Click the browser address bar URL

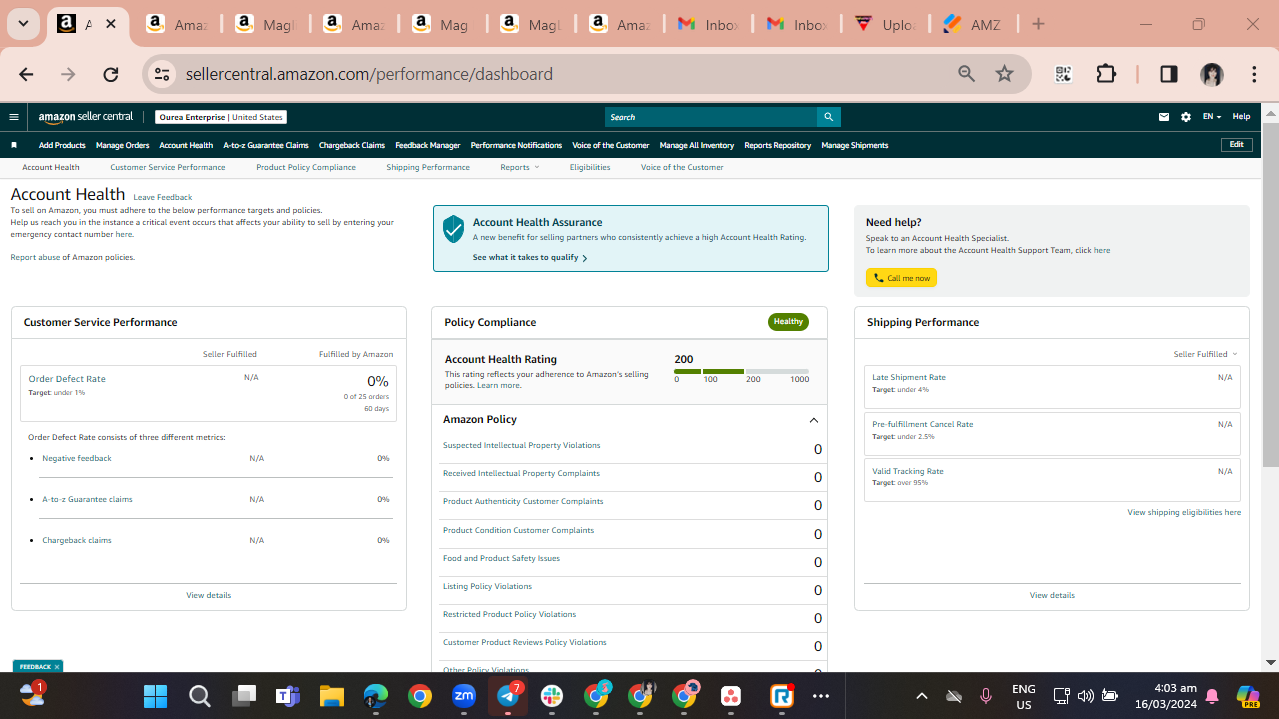click(x=369, y=74)
